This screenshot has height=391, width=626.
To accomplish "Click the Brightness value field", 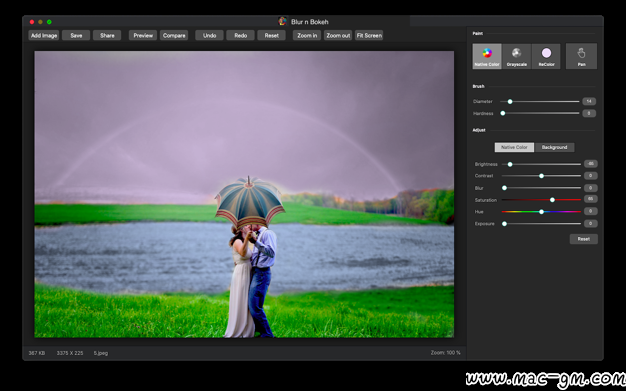I will tap(590, 164).
